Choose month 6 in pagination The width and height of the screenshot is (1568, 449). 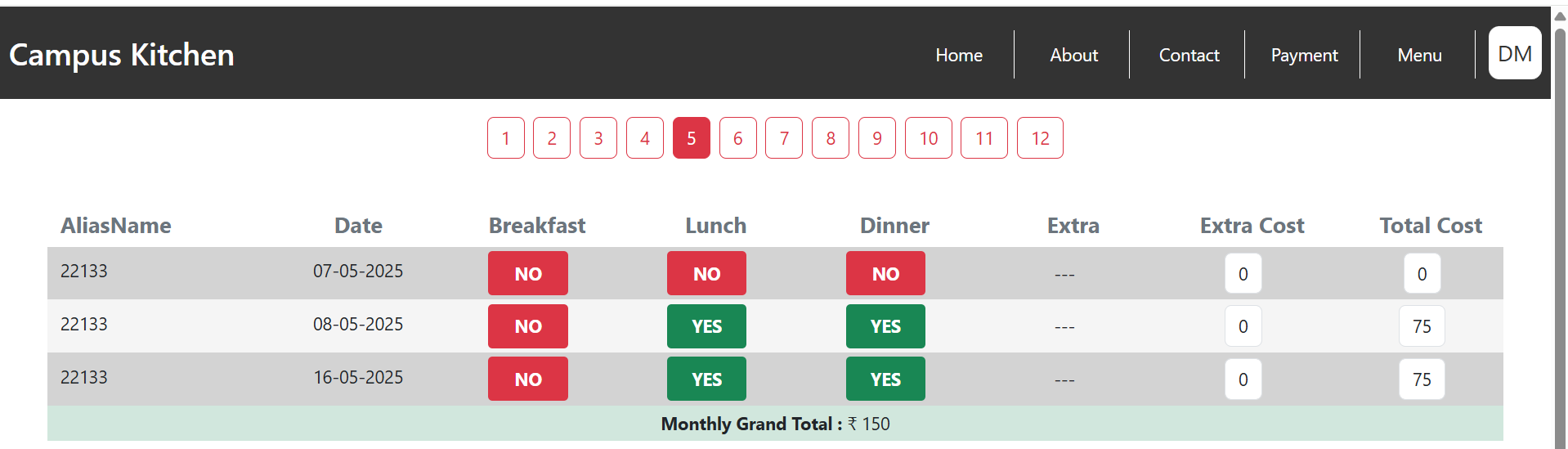[x=737, y=138]
